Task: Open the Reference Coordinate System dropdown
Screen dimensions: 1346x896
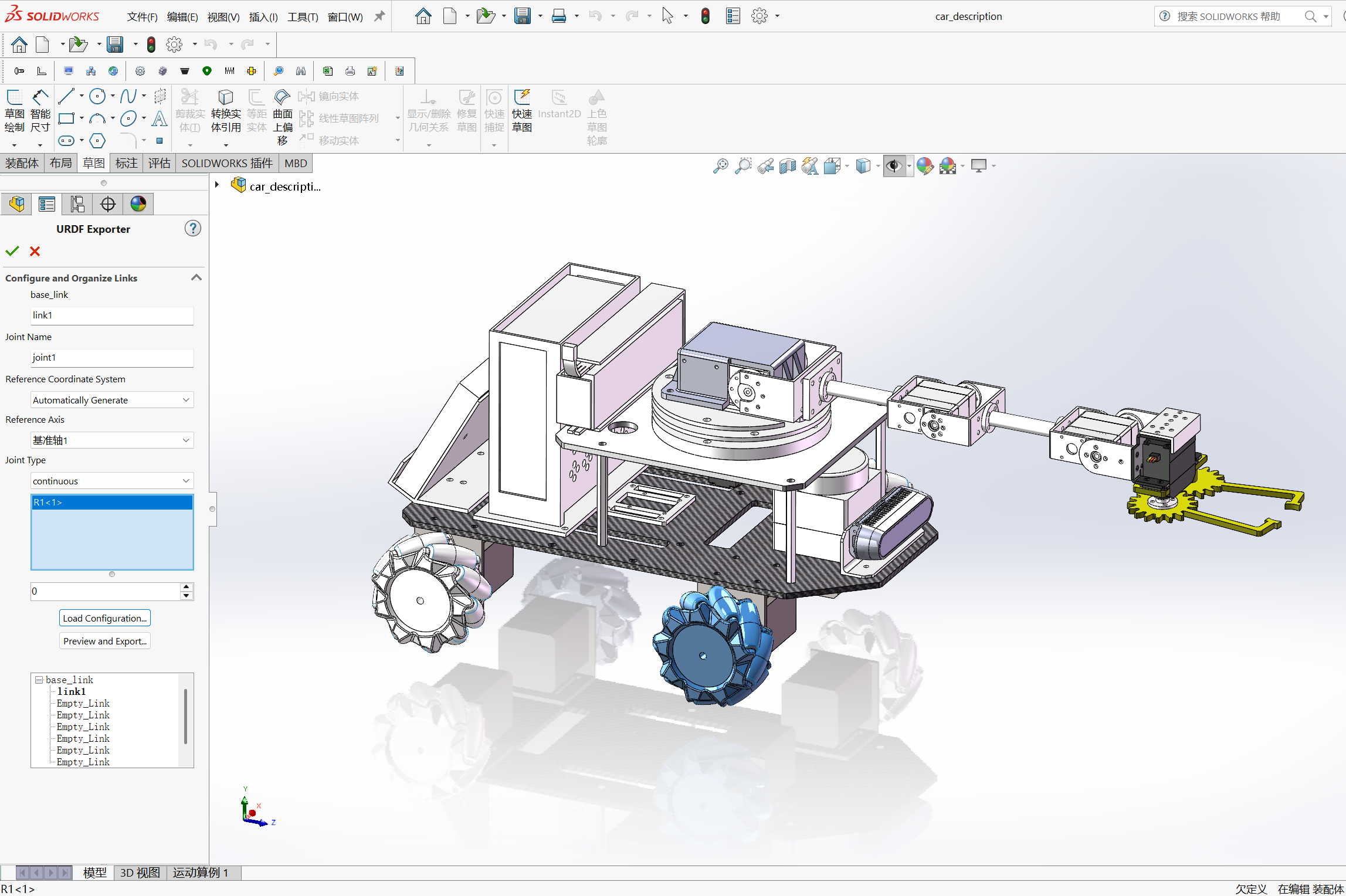Action: (111, 399)
